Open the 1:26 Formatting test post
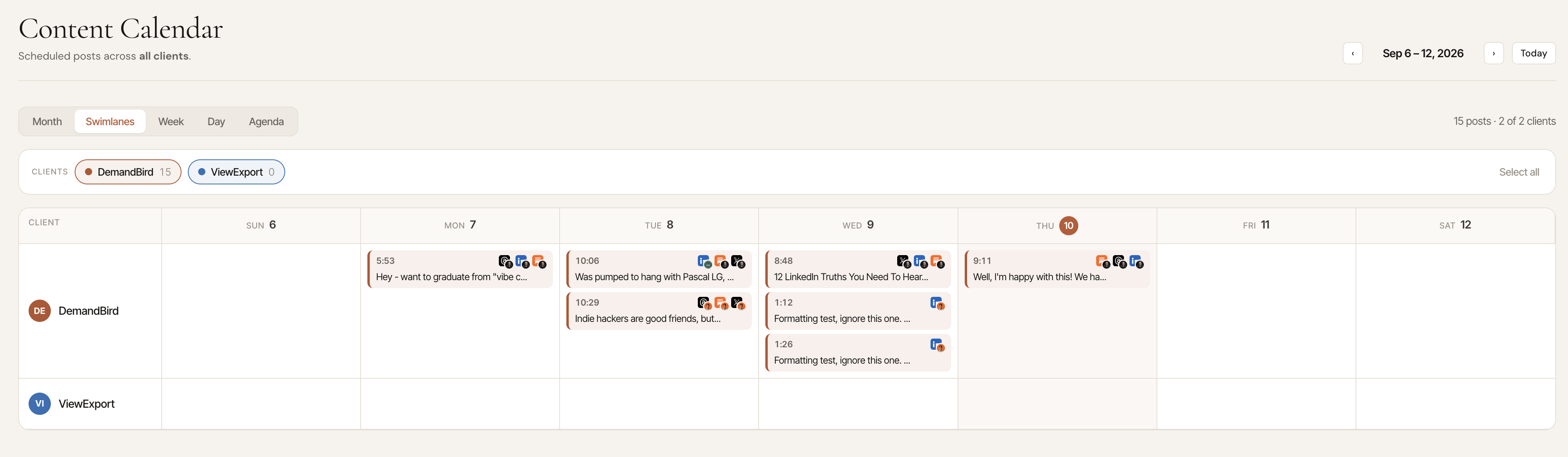This screenshot has height=457, width=1568. tap(857, 353)
